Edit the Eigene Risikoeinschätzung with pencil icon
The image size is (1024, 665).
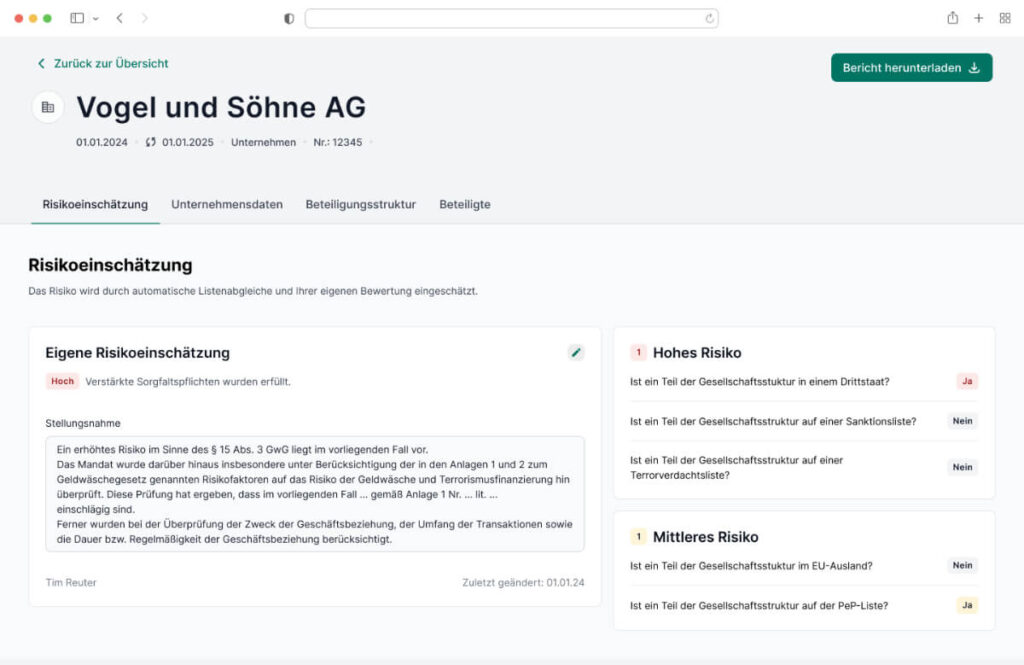click(575, 353)
